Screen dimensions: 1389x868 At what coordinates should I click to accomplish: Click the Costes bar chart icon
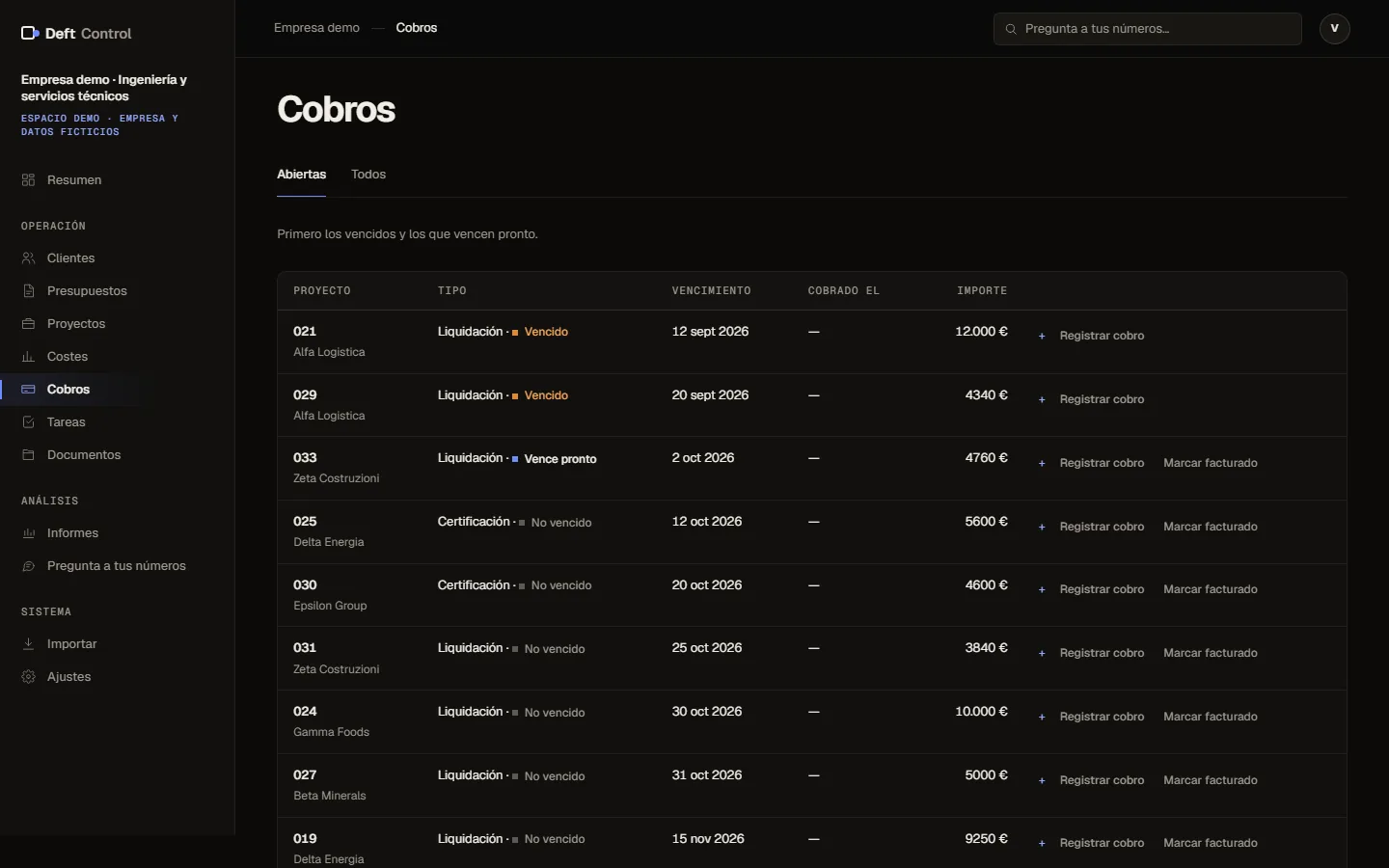pyautogui.click(x=28, y=357)
